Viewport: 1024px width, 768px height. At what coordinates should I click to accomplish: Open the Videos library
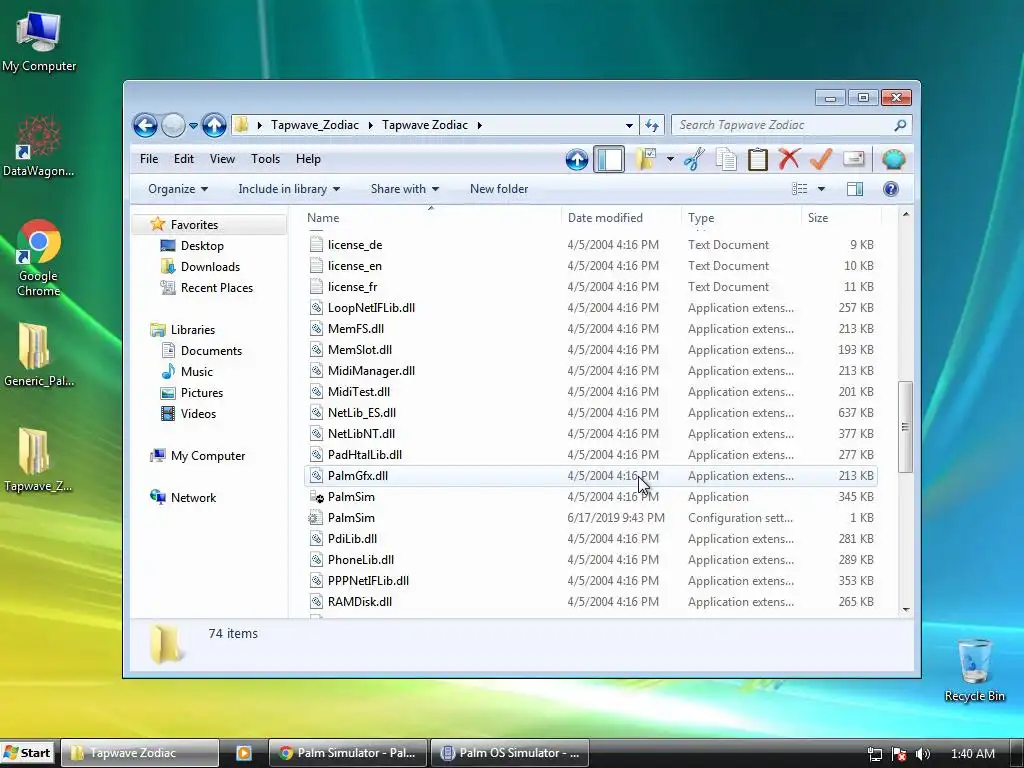point(198,413)
